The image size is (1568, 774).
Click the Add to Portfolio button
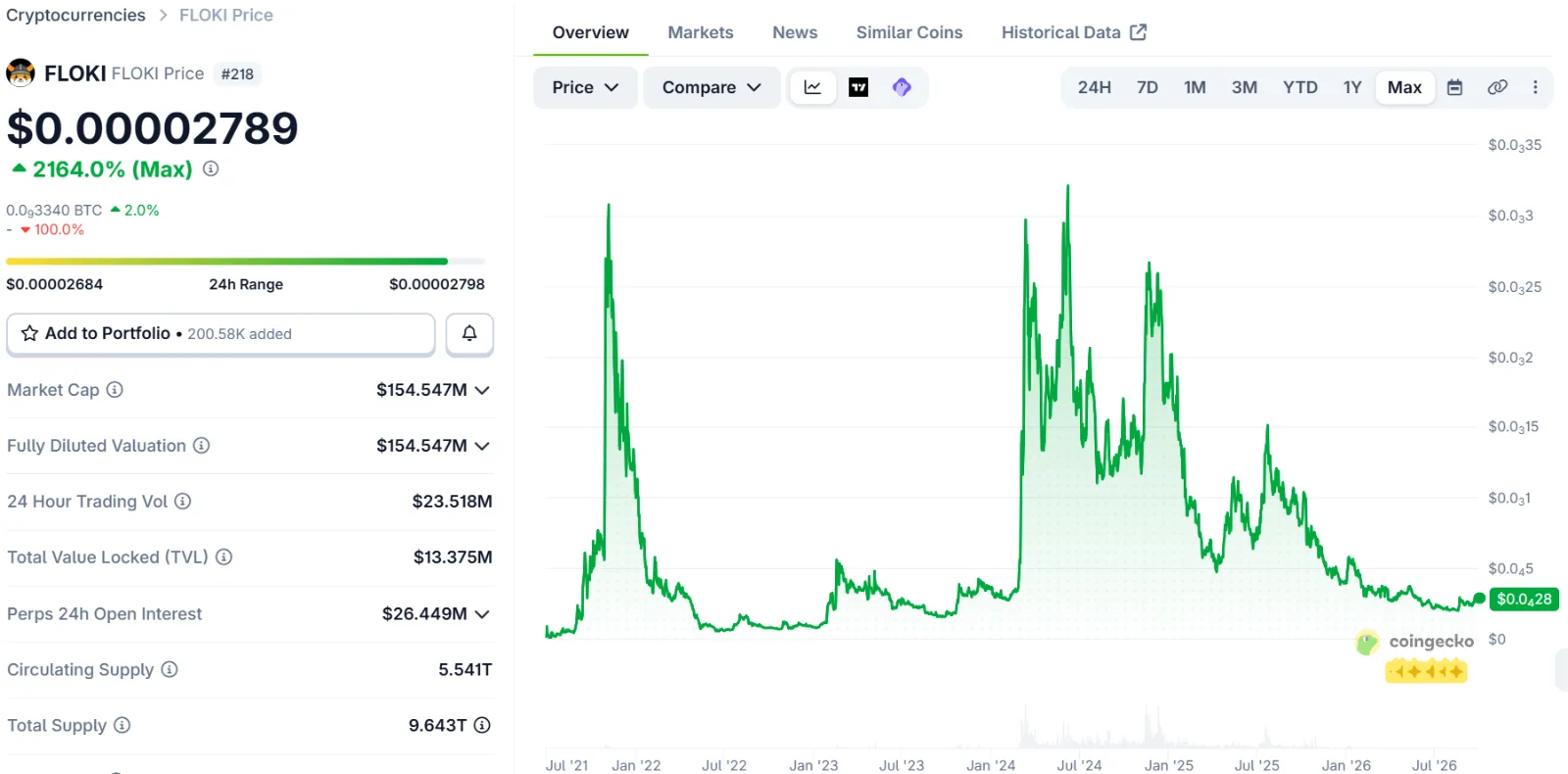pyautogui.click(x=220, y=334)
